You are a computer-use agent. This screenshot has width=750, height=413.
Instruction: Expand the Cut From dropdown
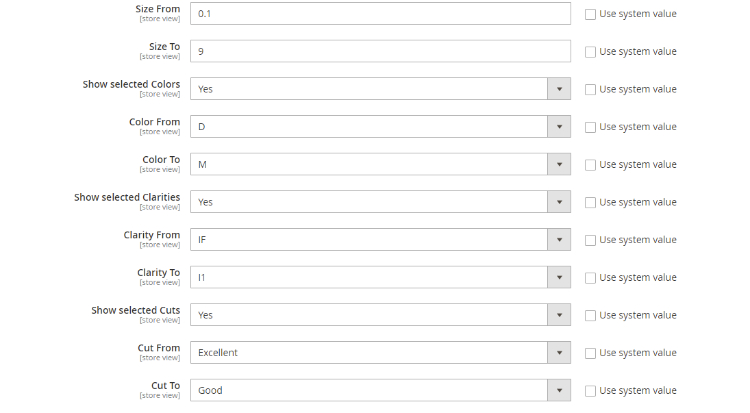point(380,353)
